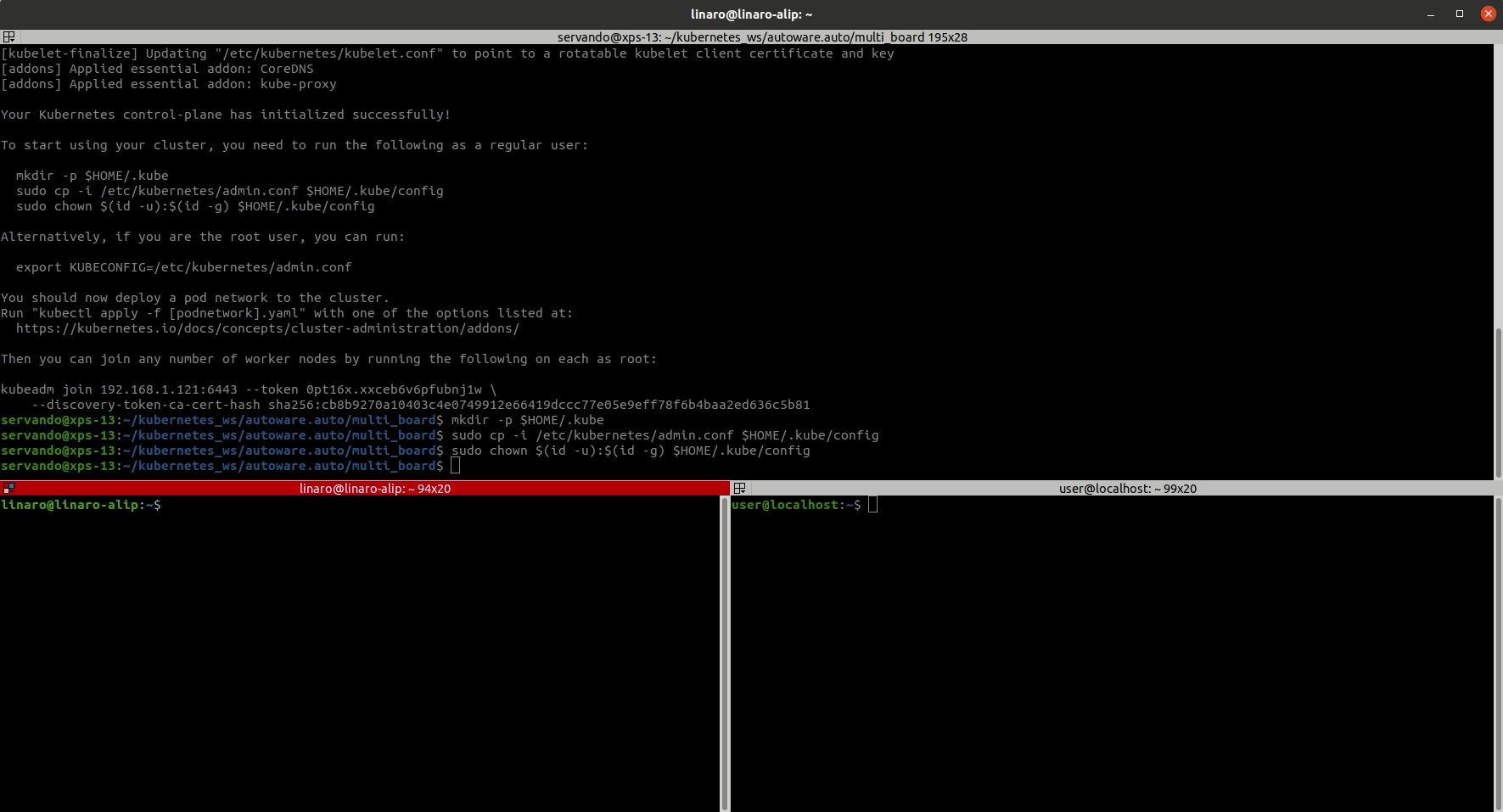Minimize the terminal window
This screenshot has height=812, width=1503.
[1431, 14]
